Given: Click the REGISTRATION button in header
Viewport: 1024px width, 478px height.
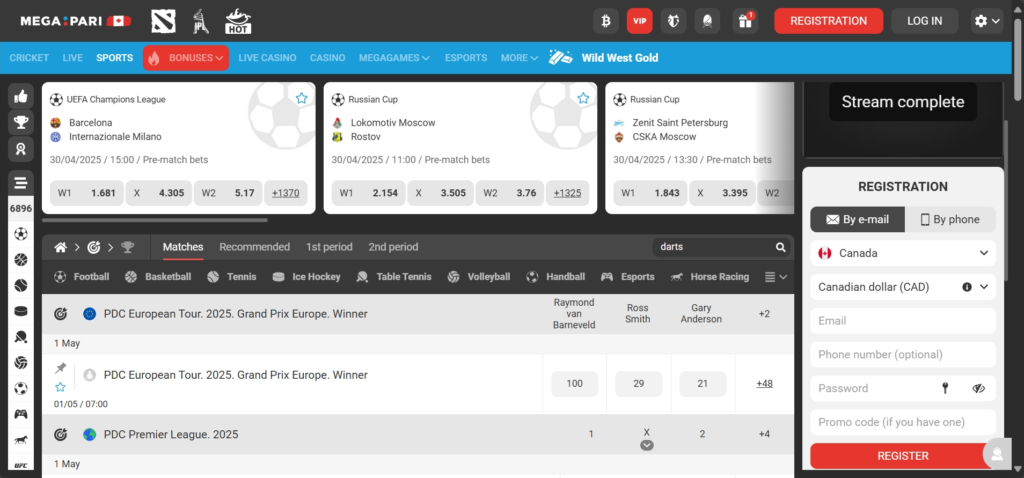Looking at the screenshot, I should [x=829, y=21].
